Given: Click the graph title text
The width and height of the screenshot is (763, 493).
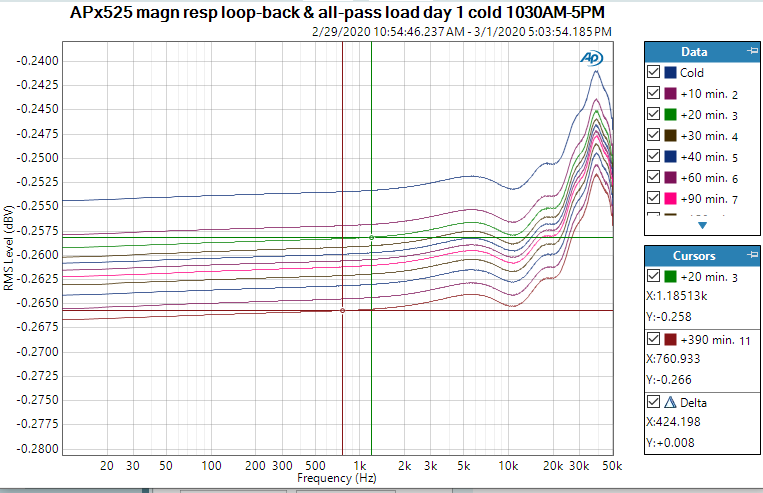Looking at the screenshot, I should pos(337,12).
